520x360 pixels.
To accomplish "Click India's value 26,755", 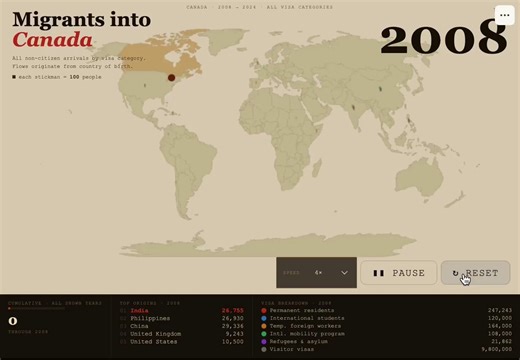I will click(233, 310).
